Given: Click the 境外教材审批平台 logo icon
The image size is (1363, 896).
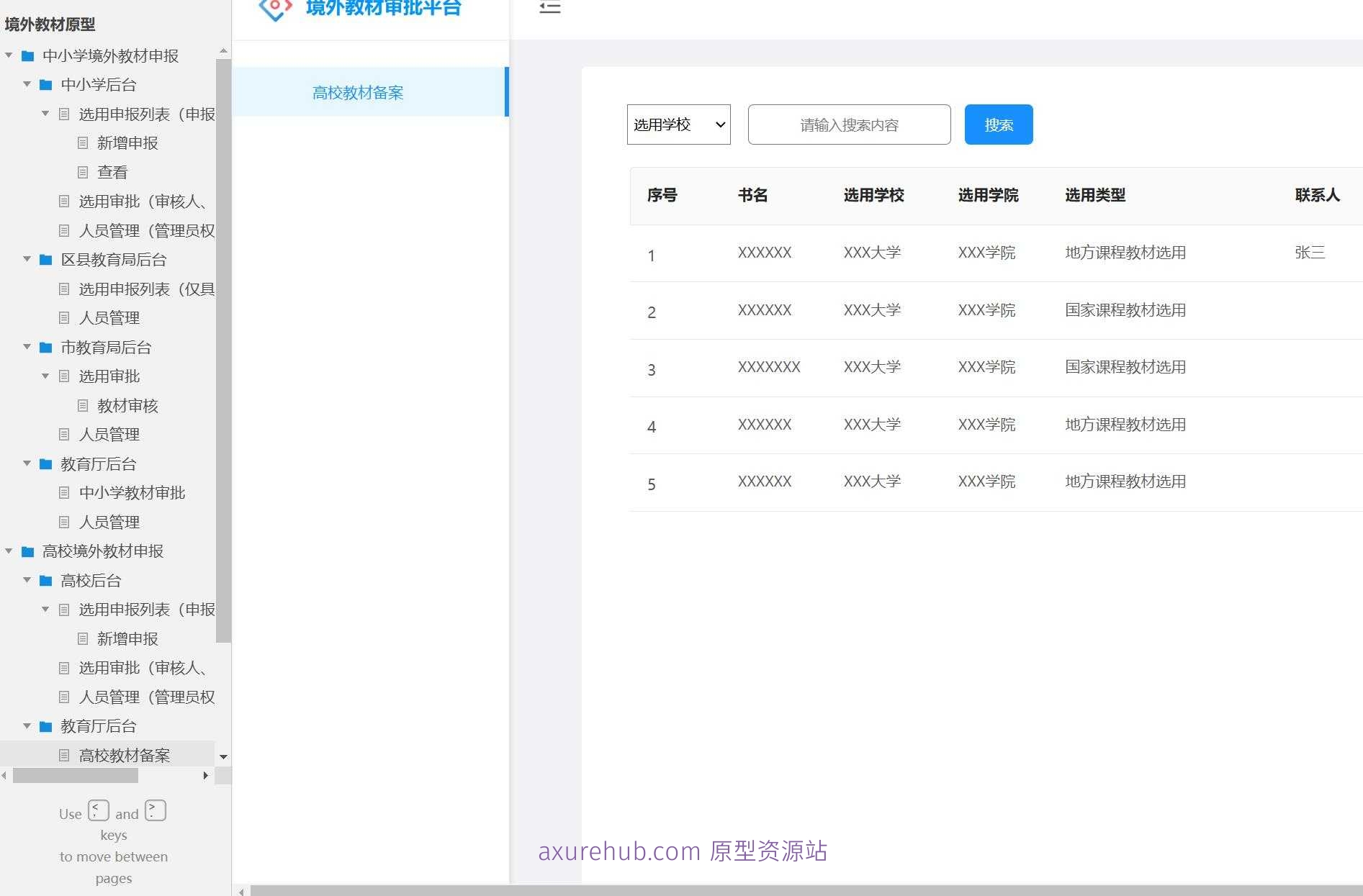Looking at the screenshot, I should (x=274, y=9).
